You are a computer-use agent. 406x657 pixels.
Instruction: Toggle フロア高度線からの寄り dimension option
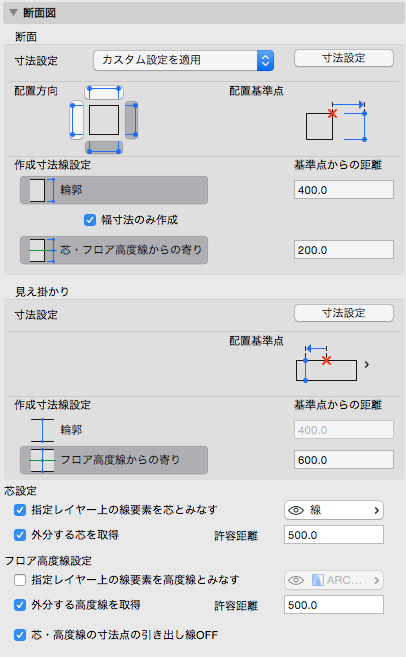click(114, 460)
